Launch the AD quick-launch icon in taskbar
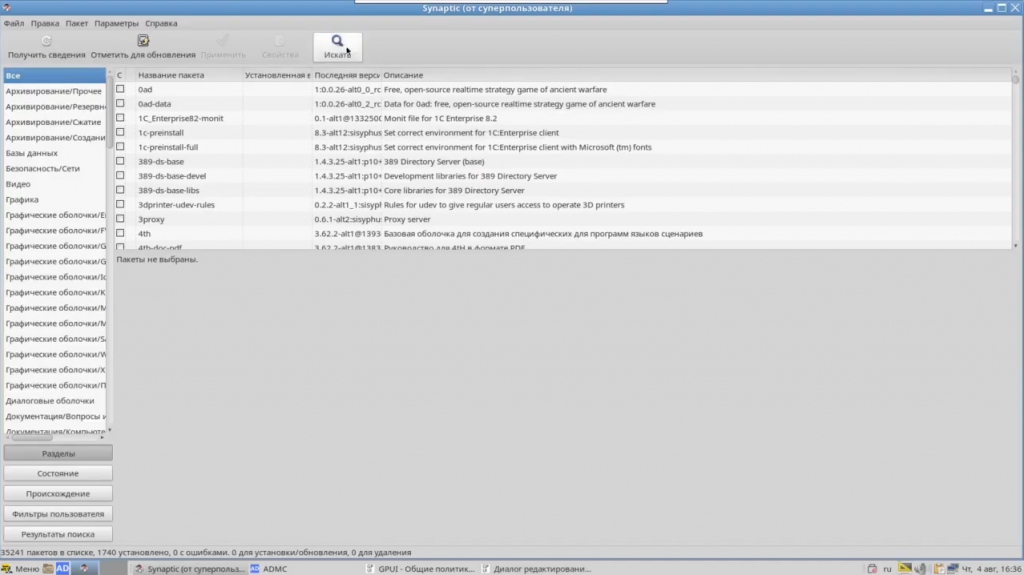This screenshot has width=1024, height=575. pos(62,568)
